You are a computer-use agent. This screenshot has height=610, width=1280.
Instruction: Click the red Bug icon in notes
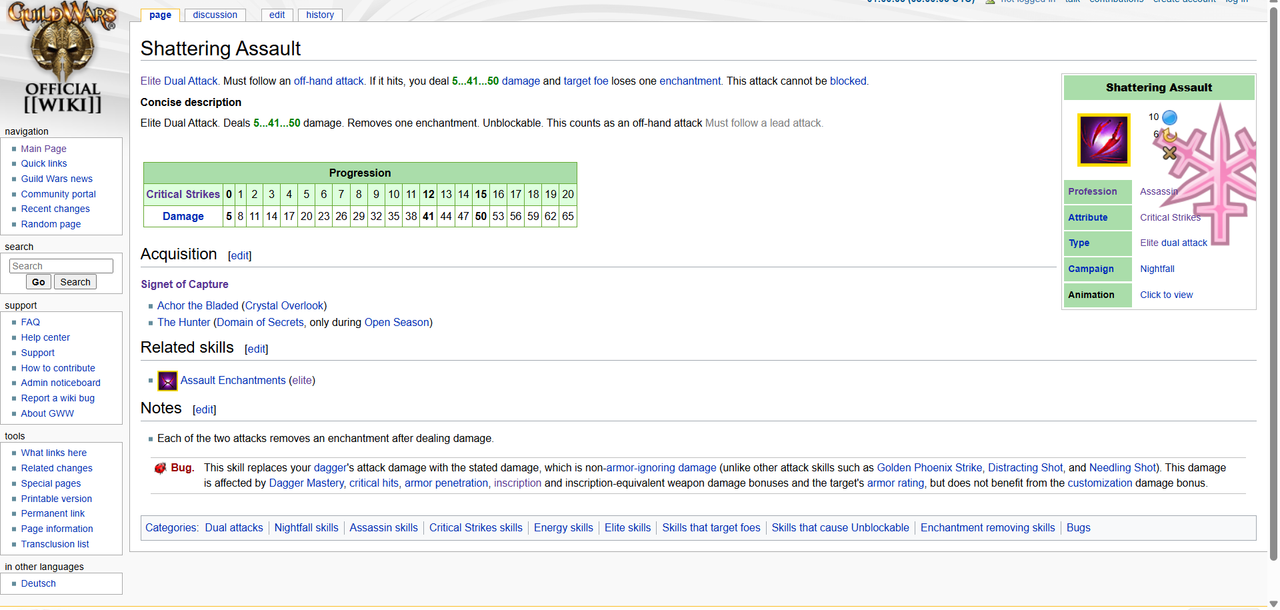pos(160,467)
